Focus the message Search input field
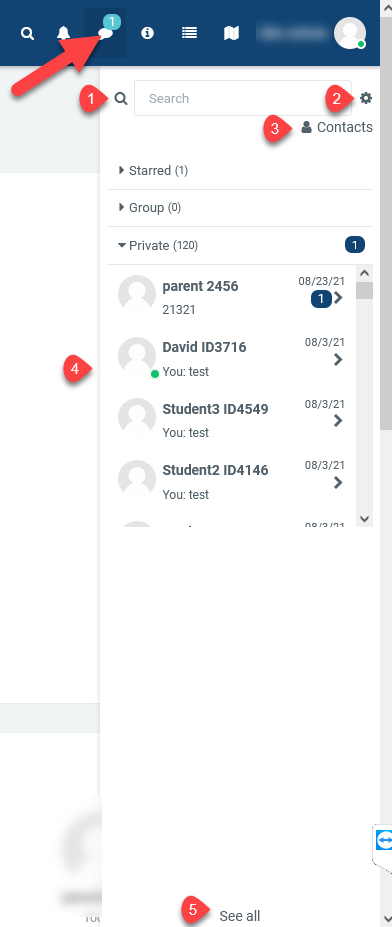This screenshot has height=927, width=392. (x=243, y=98)
